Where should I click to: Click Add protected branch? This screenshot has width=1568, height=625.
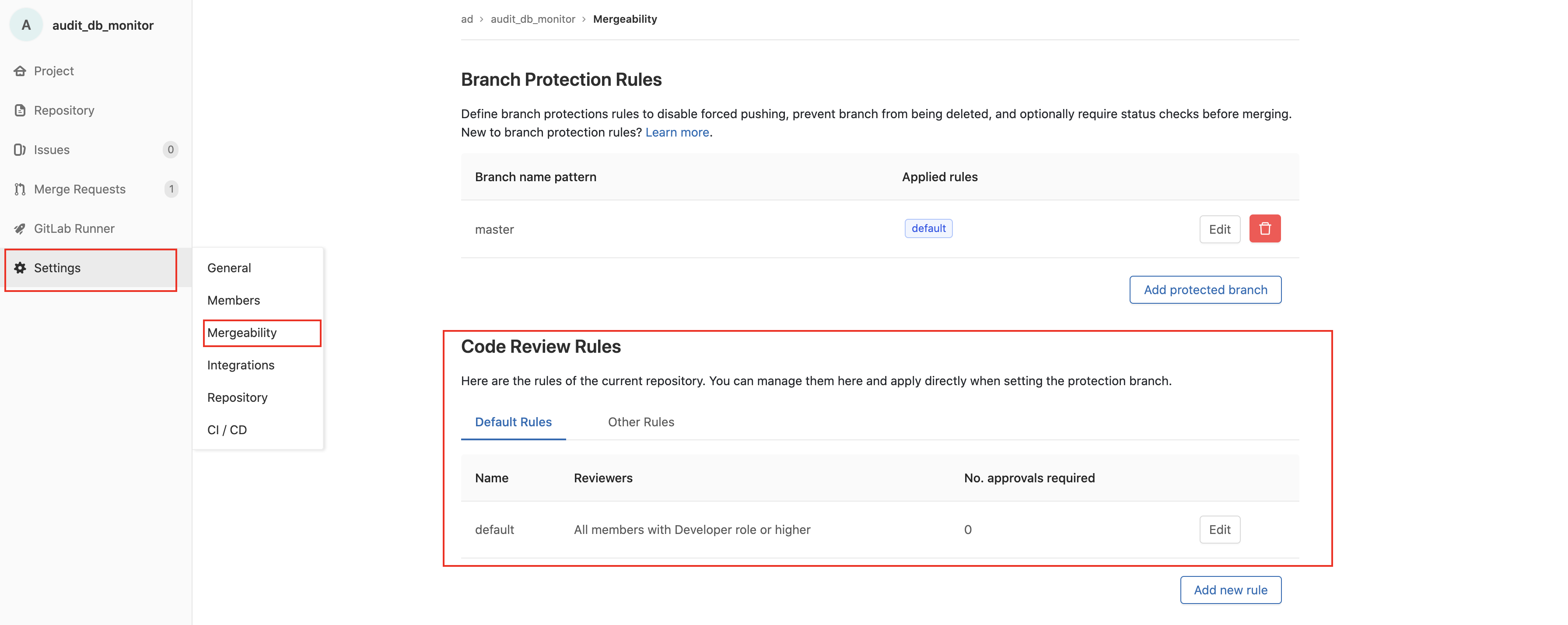(x=1204, y=289)
